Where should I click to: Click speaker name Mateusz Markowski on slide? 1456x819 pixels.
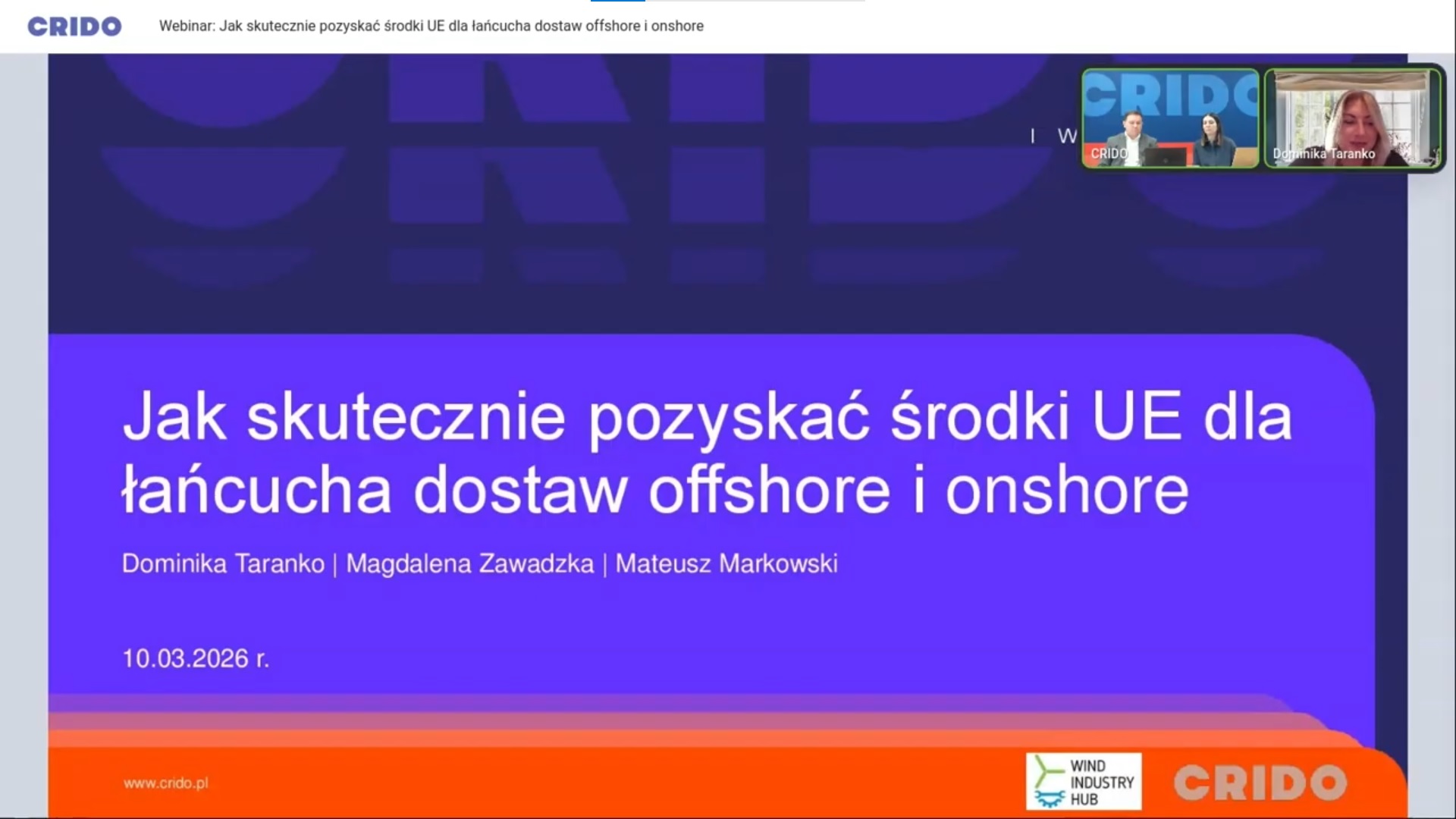726,564
